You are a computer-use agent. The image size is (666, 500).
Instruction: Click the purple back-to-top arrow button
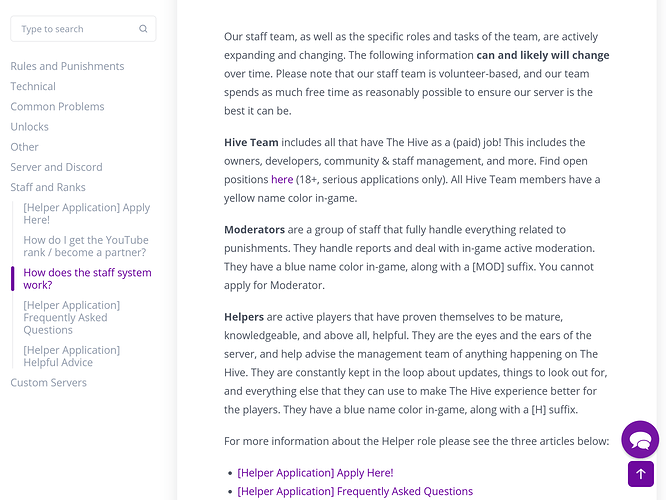[641, 474]
